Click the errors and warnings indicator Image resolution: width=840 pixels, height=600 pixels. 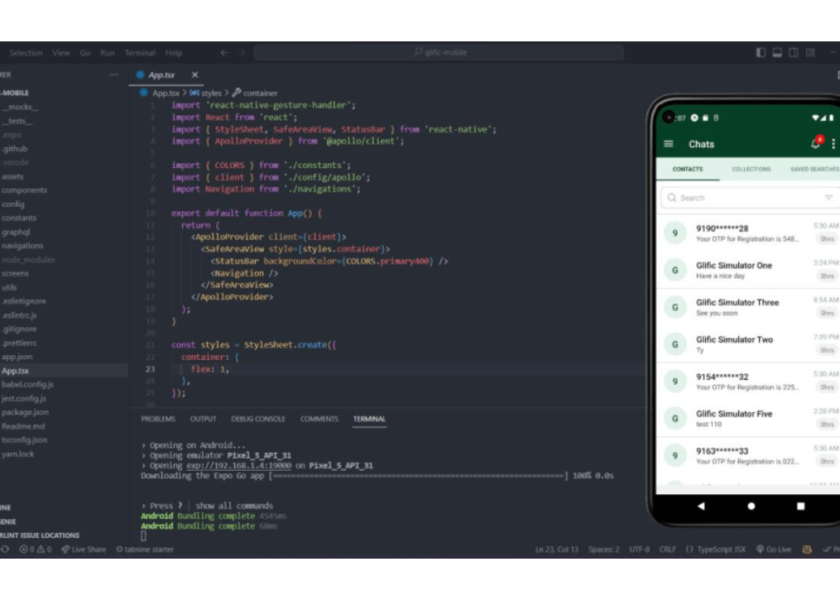[x=33, y=549]
